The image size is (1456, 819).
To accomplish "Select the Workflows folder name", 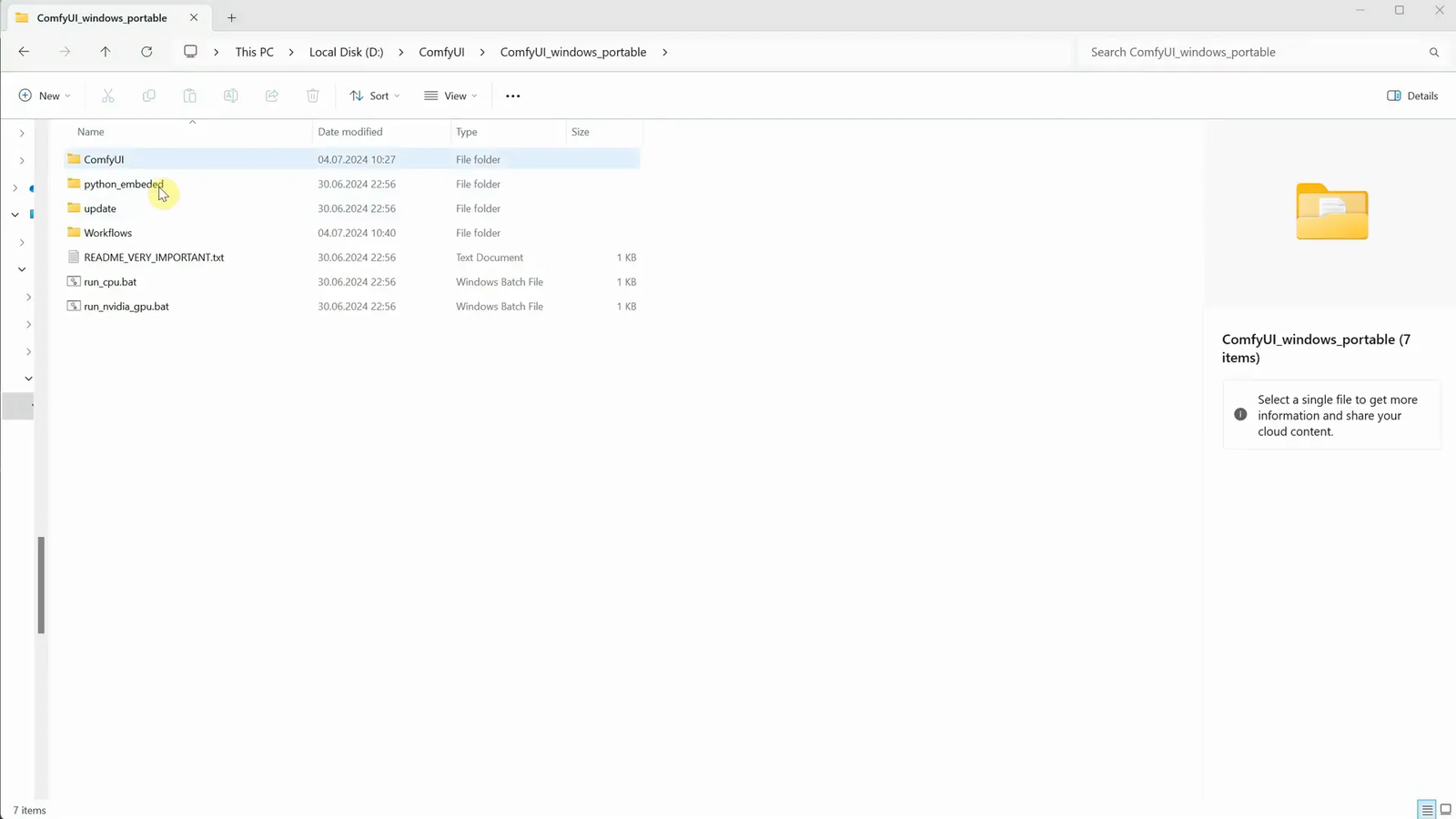I will [107, 233].
